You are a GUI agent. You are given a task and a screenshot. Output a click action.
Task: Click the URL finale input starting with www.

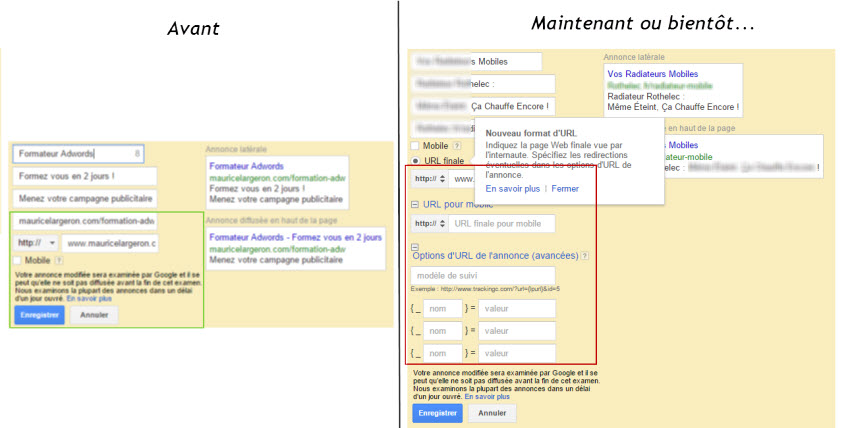point(462,179)
